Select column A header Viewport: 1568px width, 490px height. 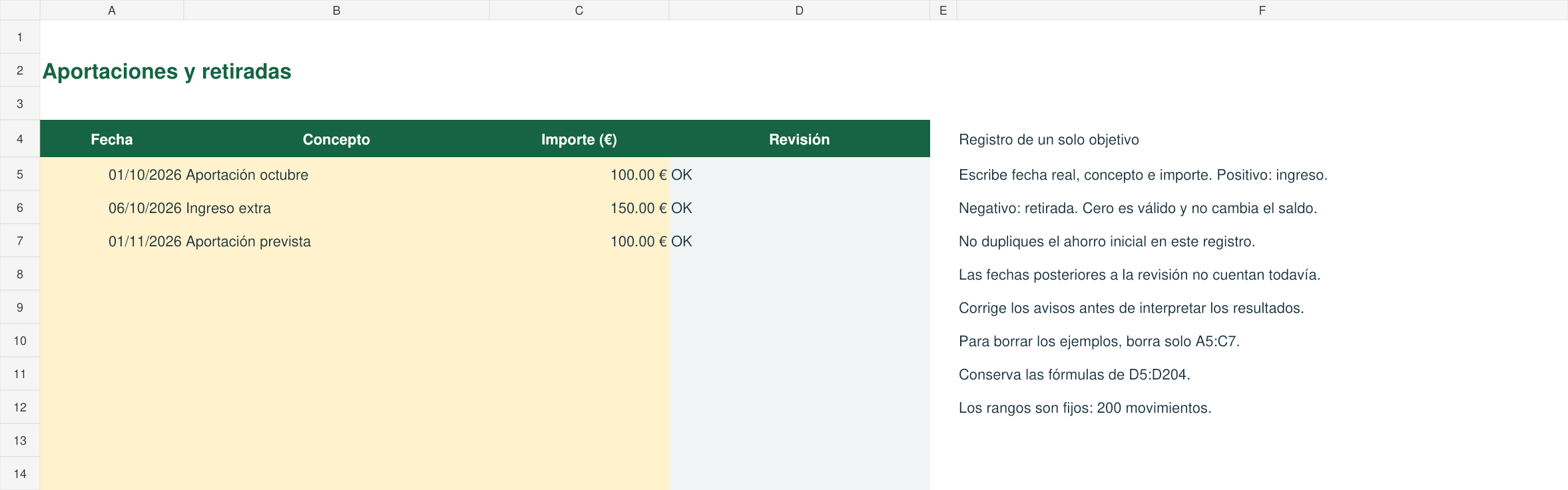pyautogui.click(x=112, y=10)
